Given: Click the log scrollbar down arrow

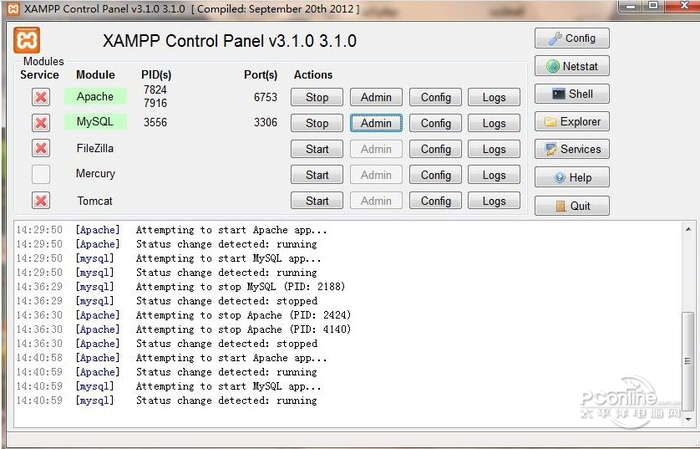Looking at the screenshot, I should click(688, 419).
